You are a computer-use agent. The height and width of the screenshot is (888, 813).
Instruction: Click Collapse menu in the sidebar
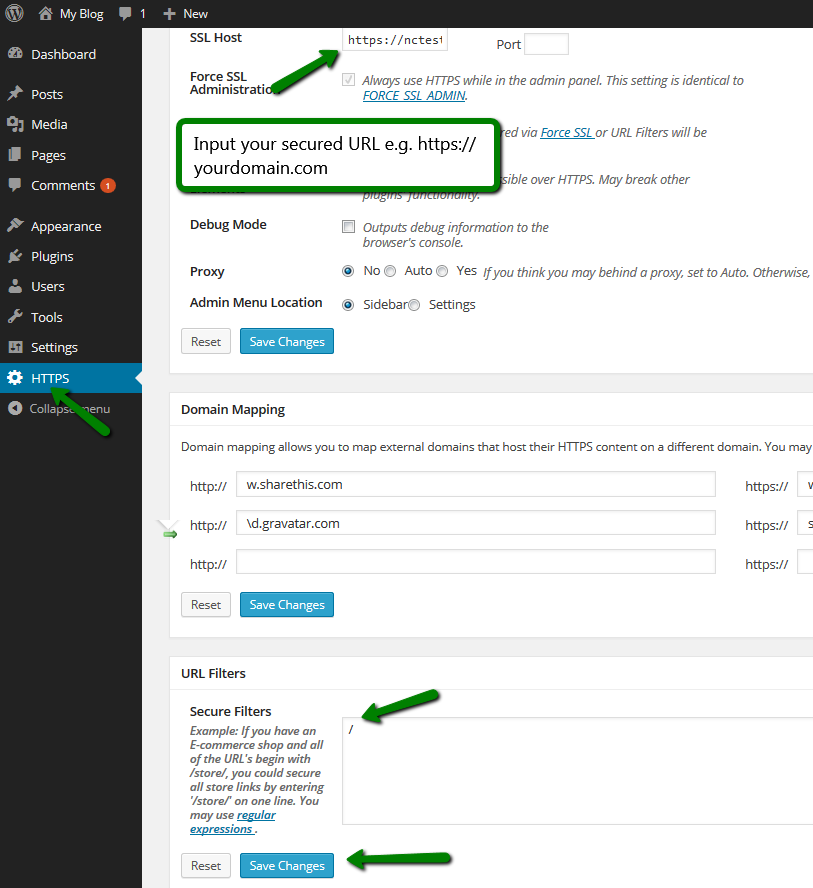coord(71,409)
